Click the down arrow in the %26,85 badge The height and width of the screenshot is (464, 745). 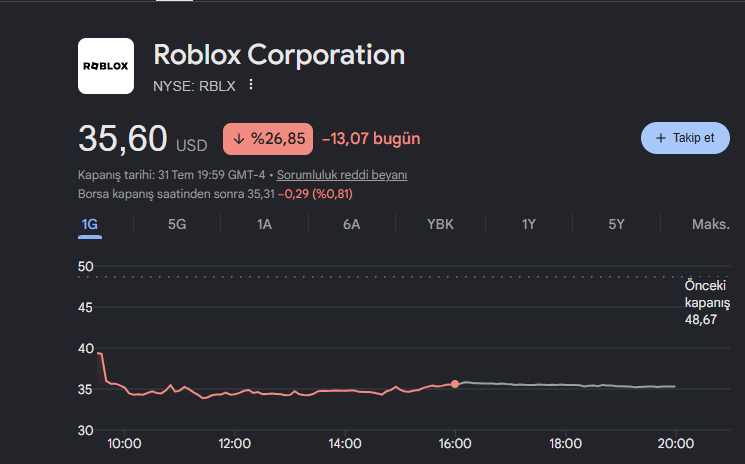point(239,139)
